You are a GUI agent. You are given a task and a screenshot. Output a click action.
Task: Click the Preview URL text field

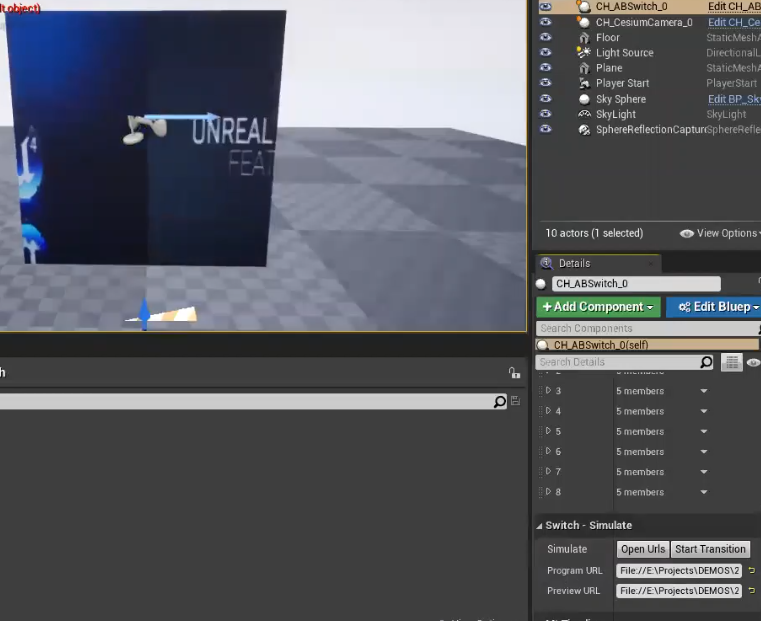point(679,590)
